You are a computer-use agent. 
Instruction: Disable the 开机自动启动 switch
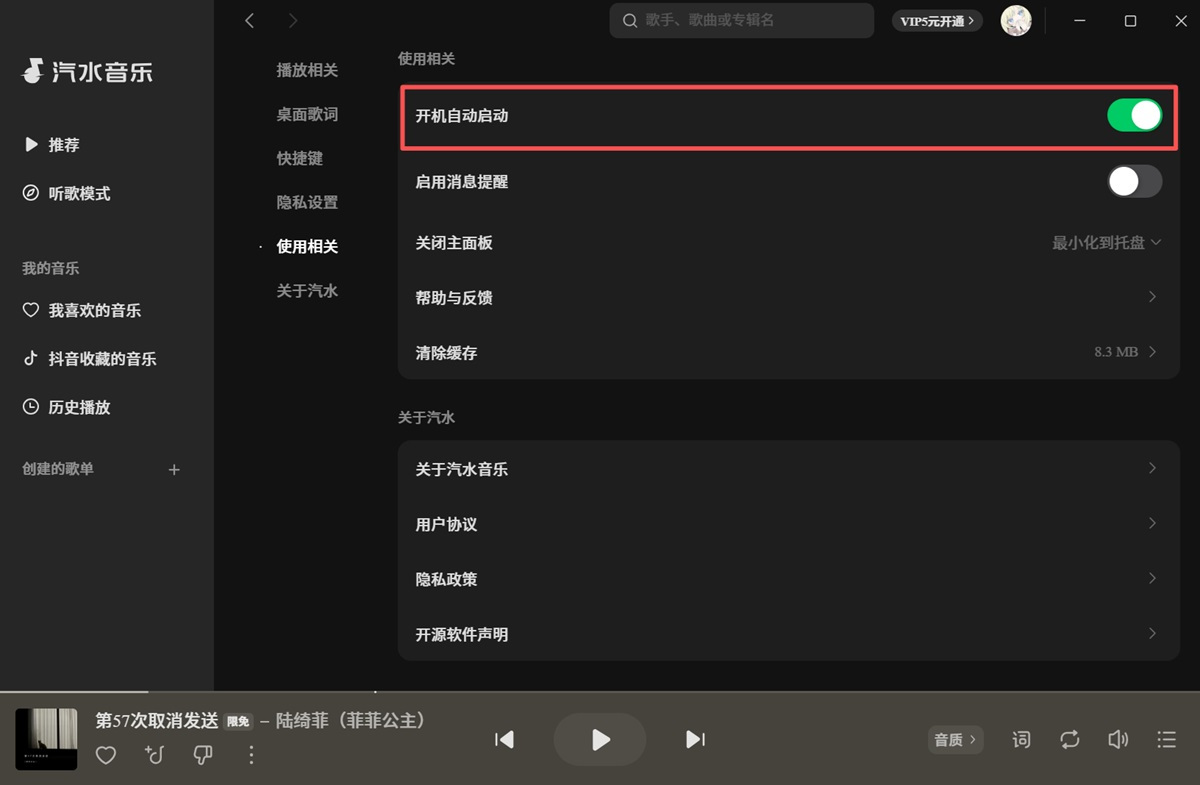point(1134,115)
